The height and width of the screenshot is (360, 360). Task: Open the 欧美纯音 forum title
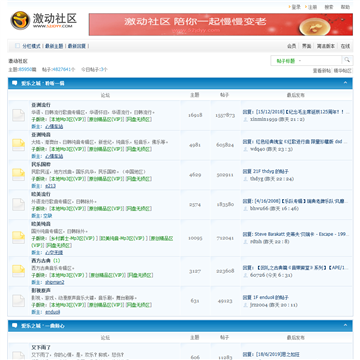click(x=41, y=224)
